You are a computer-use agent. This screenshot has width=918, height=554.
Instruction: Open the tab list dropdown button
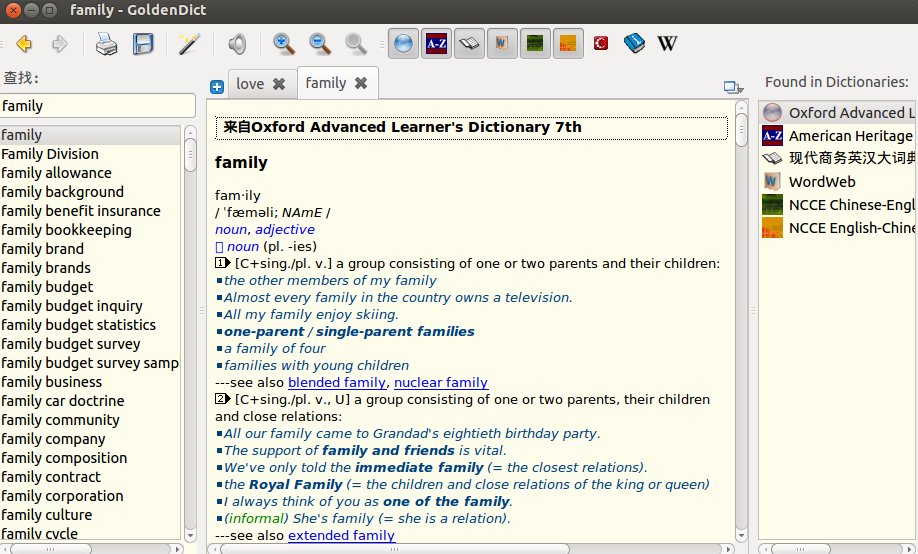tap(733, 87)
